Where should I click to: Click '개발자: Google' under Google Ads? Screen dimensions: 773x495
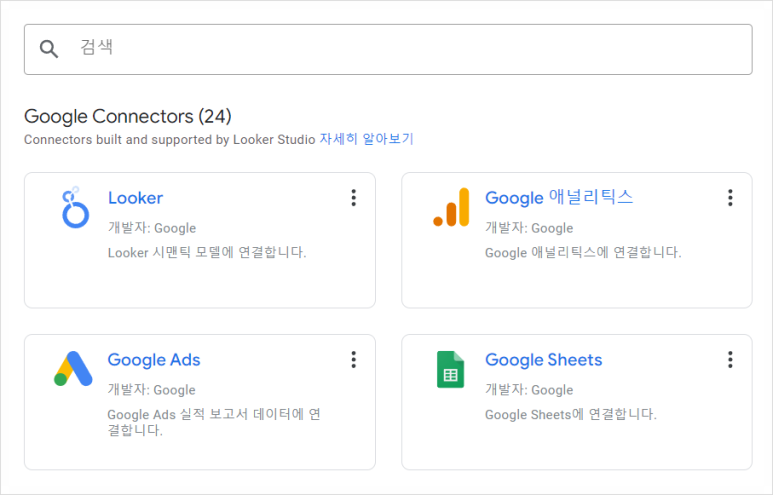(x=152, y=389)
